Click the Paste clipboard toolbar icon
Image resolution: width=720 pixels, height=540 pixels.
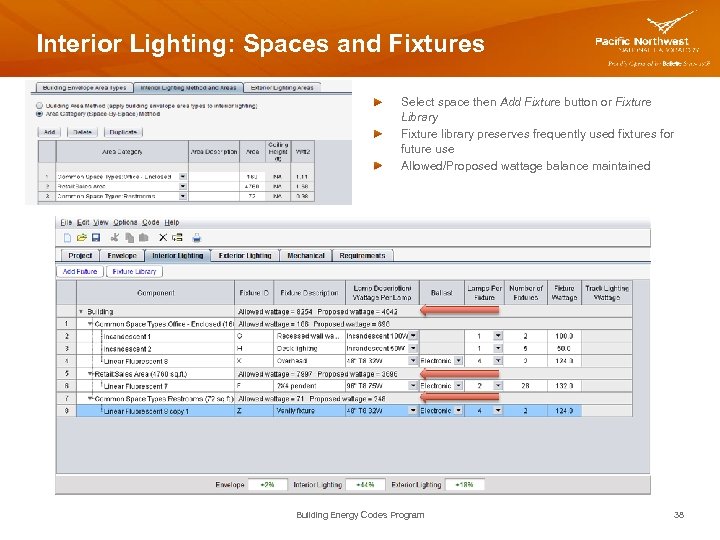(x=144, y=237)
